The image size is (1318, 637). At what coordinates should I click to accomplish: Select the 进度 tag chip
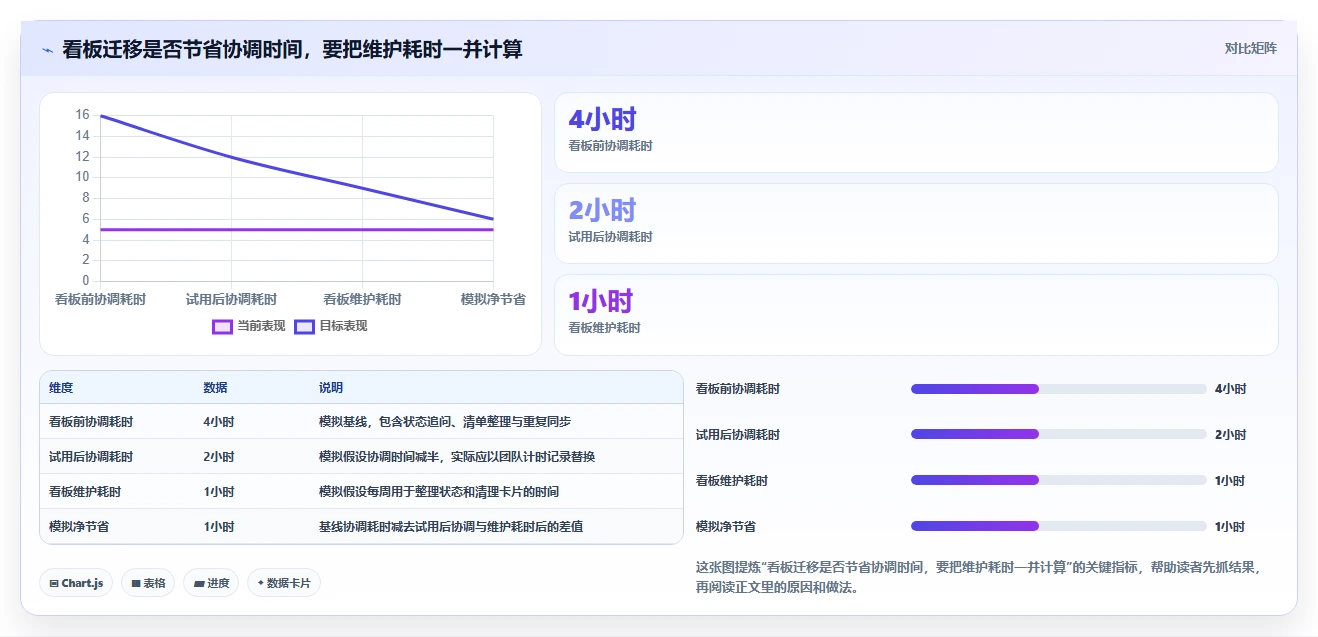[x=210, y=583]
